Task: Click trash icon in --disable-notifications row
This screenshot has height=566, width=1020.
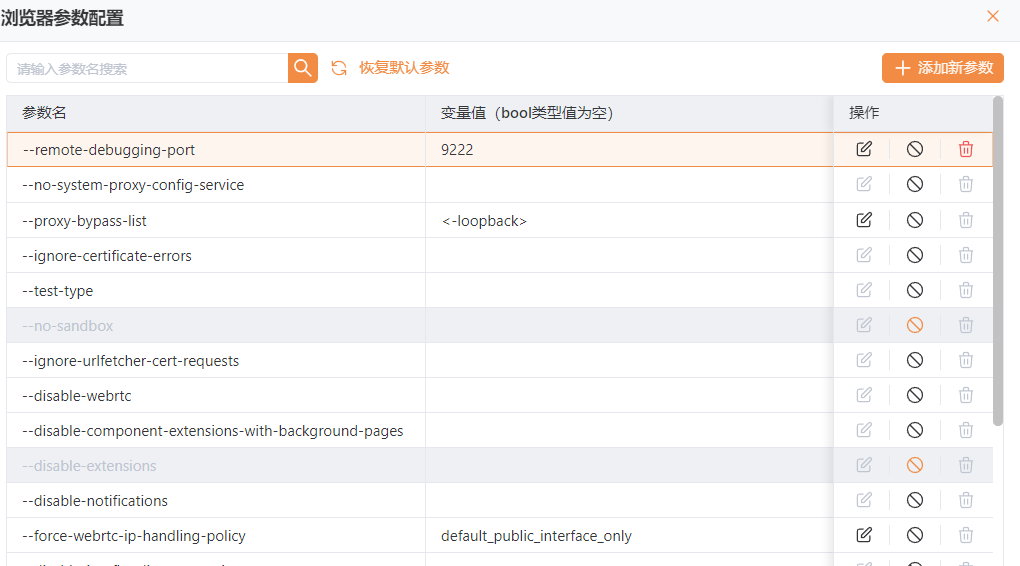Action: (966, 500)
